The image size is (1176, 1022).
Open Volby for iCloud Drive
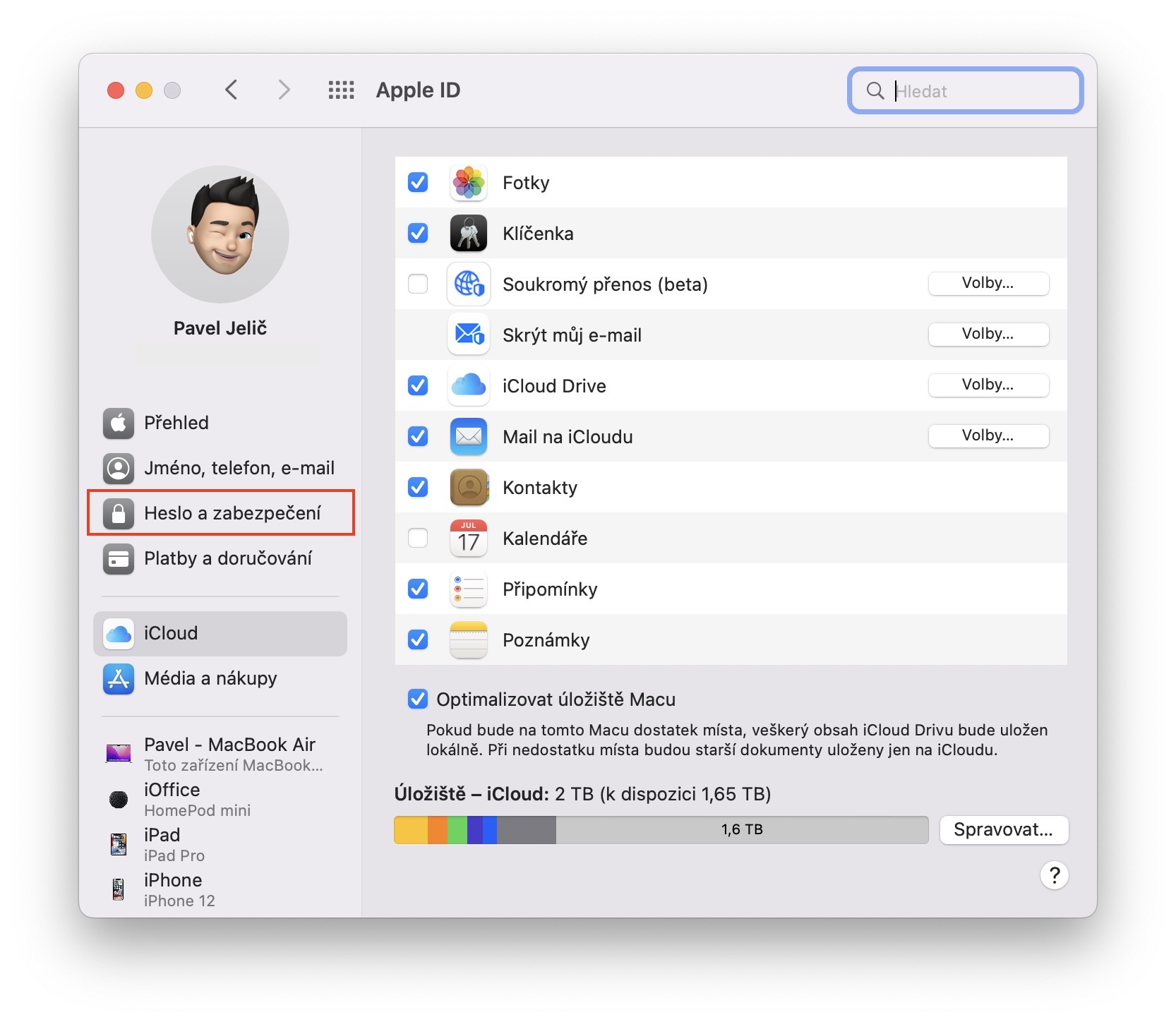[988, 385]
